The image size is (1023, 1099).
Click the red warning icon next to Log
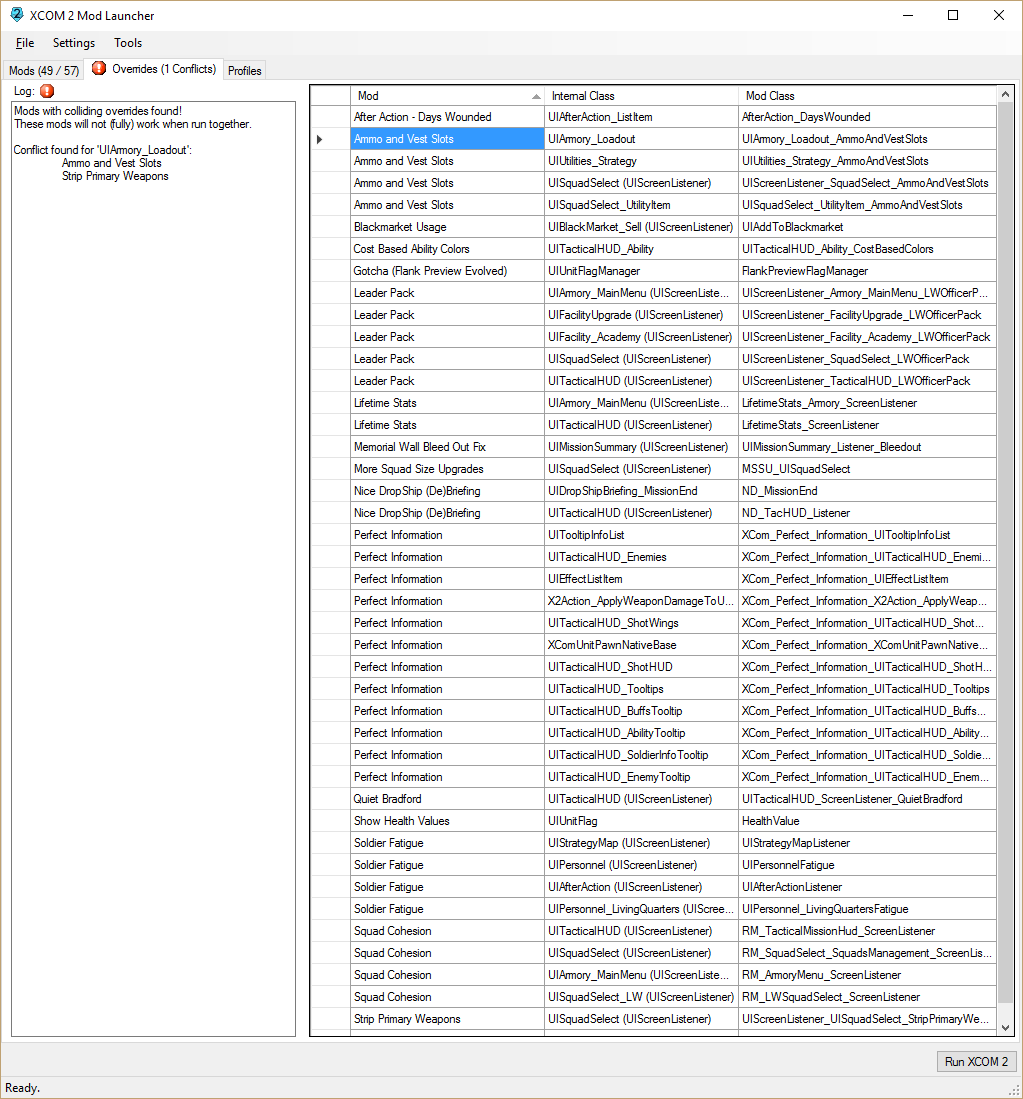(x=47, y=91)
